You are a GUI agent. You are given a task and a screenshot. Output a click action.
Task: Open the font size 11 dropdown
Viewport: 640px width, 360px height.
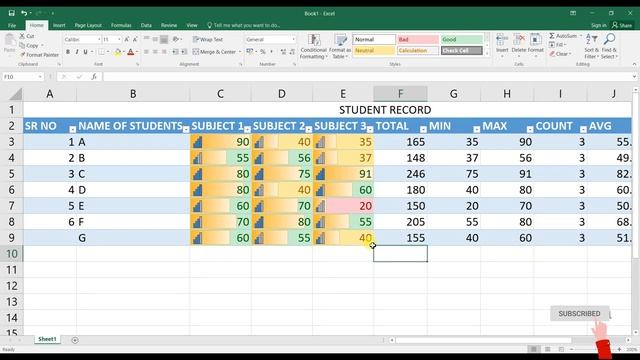[x=119, y=39]
